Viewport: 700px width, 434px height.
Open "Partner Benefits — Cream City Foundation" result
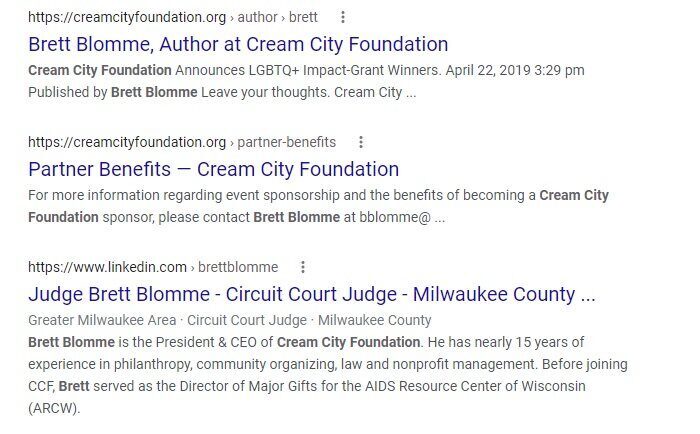[x=213, y=169]
